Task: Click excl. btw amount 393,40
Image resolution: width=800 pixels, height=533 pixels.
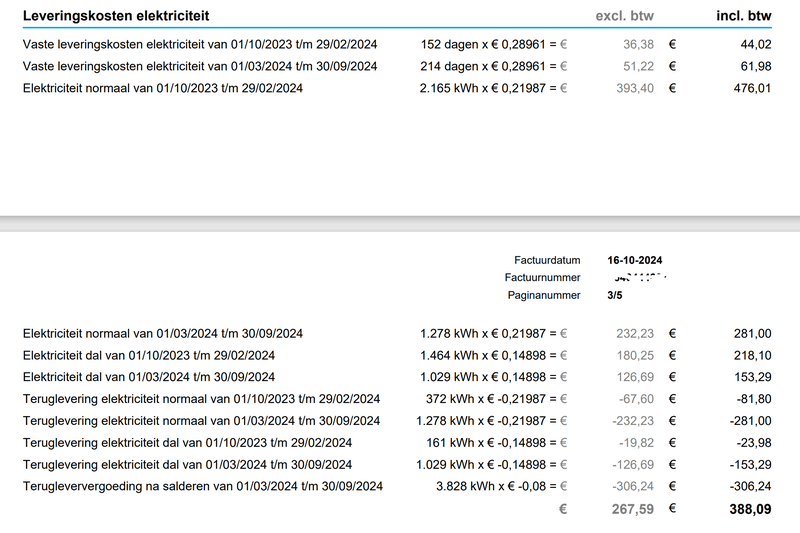Action: coord(635,88)
